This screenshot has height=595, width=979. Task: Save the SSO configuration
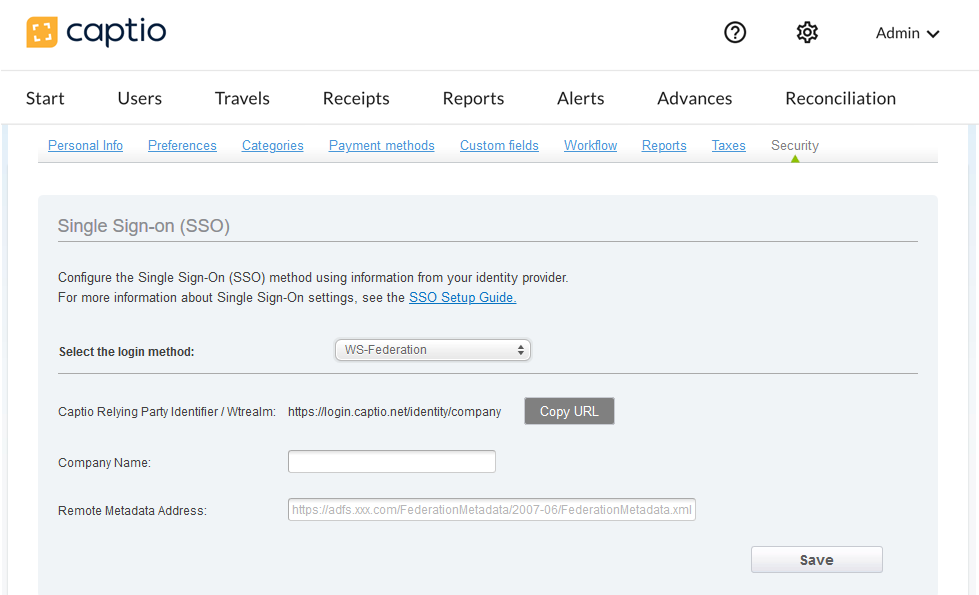(816, 559)
